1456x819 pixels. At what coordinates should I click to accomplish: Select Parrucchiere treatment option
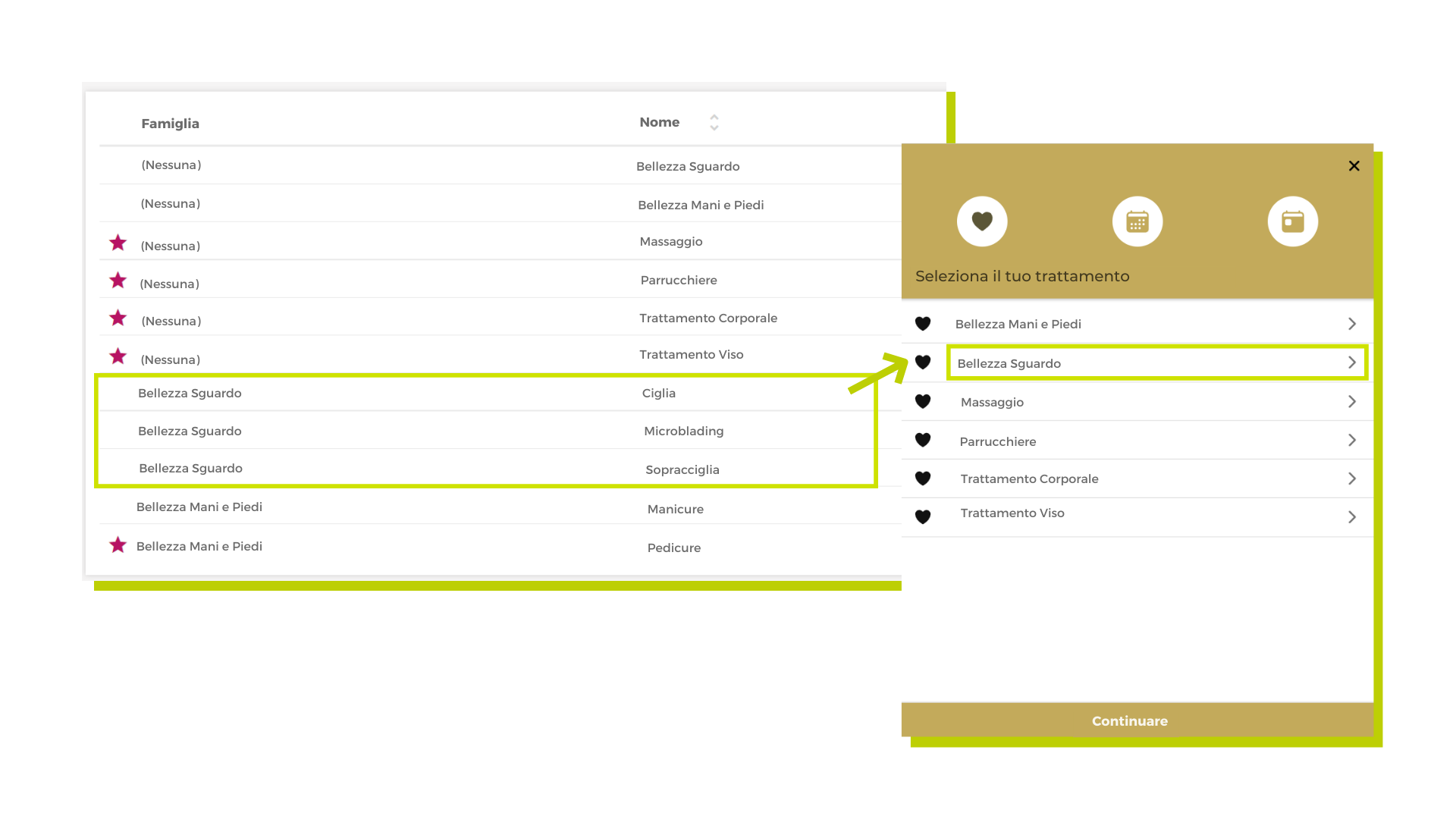pos(1137,440)
